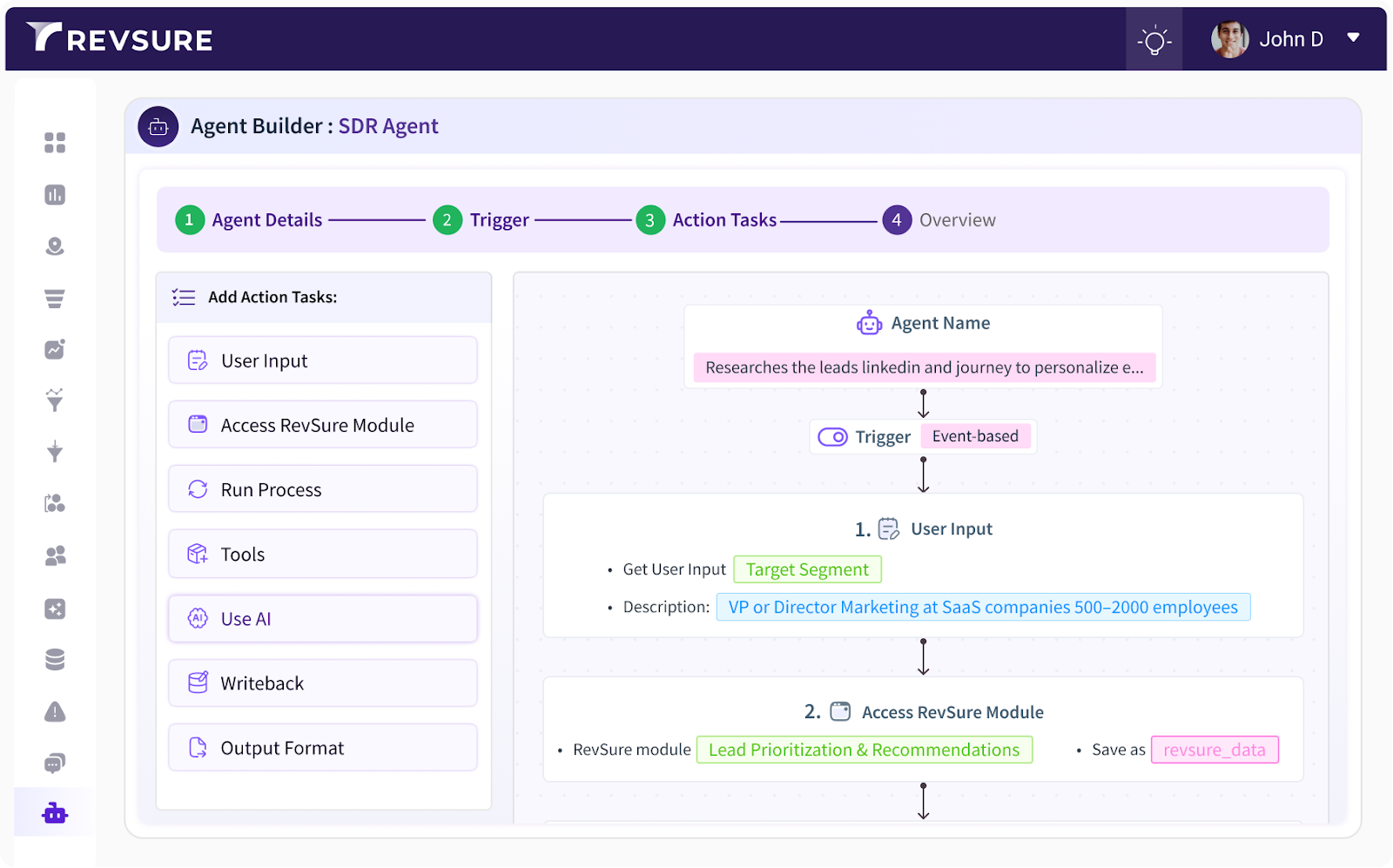This screenshot has height=868, width=1393.
Task: Add a Use AI action task
Action: click(323, 619)
